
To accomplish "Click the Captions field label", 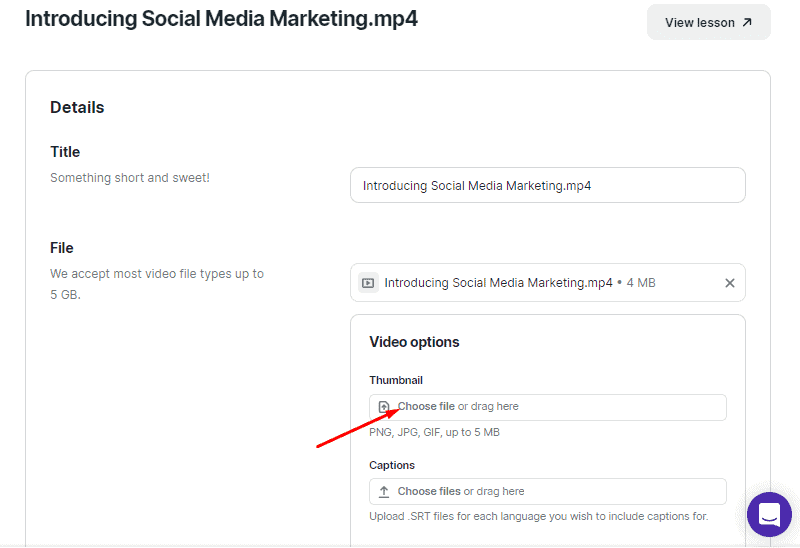I will [392, 465].
